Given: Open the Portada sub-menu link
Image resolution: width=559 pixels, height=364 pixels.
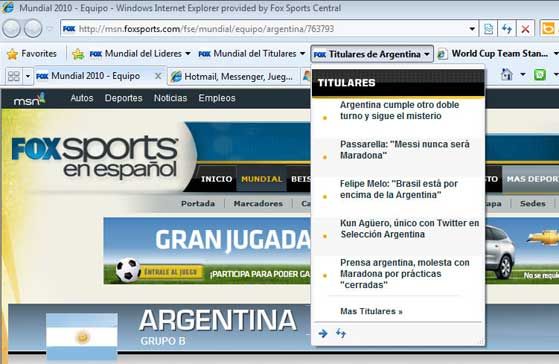Looking at the screenshot, I should [198, 204].
